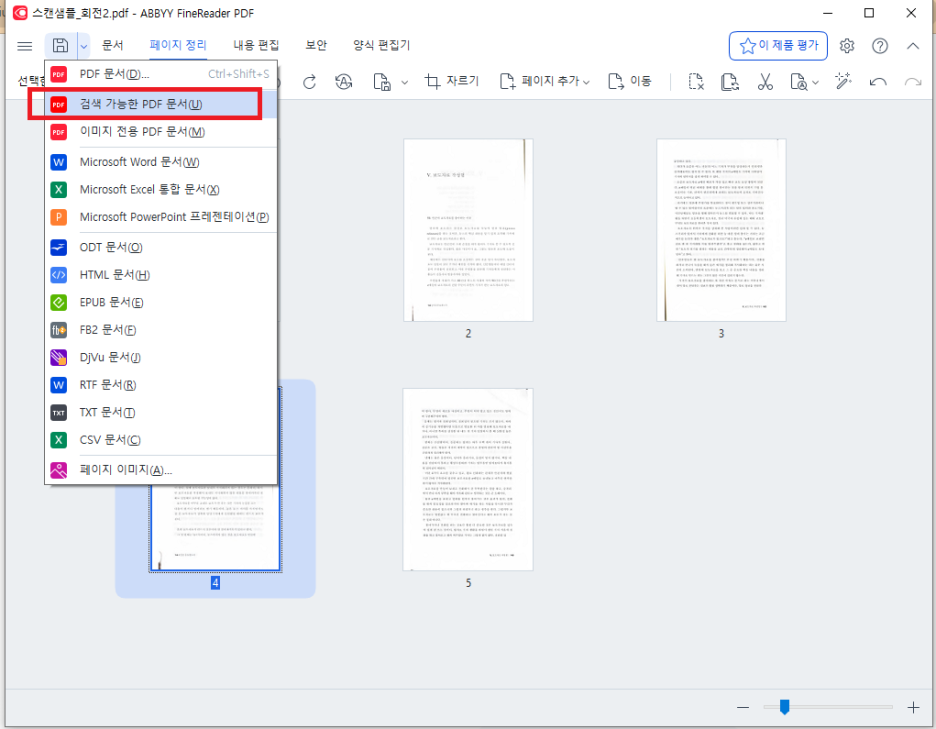The image size is (936, 729).
Task: Increase thumbnail size with plus button
Action: click(x=913, y=708)
